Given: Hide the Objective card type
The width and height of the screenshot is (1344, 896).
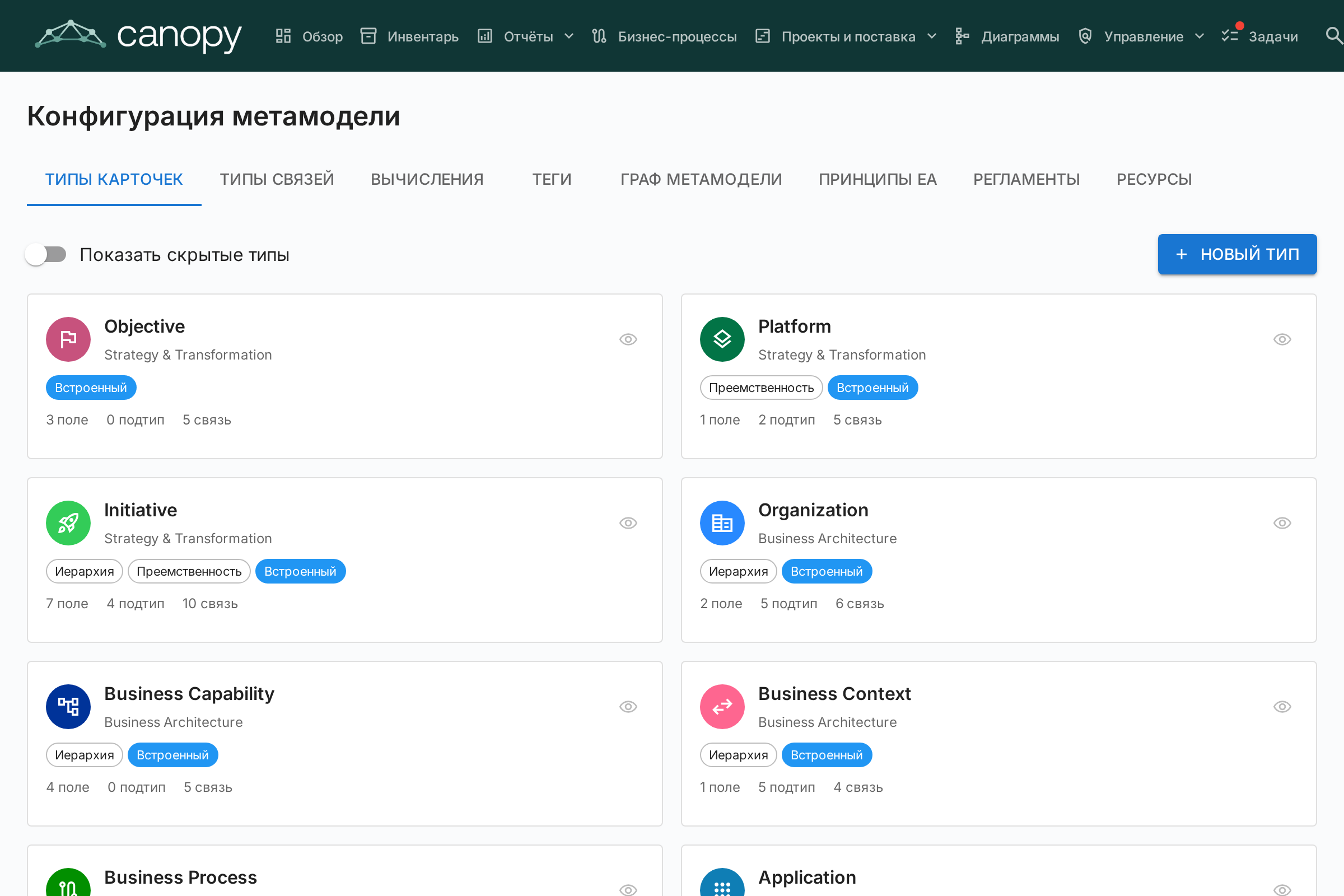Looking at the screenshot, I should 628,339.
